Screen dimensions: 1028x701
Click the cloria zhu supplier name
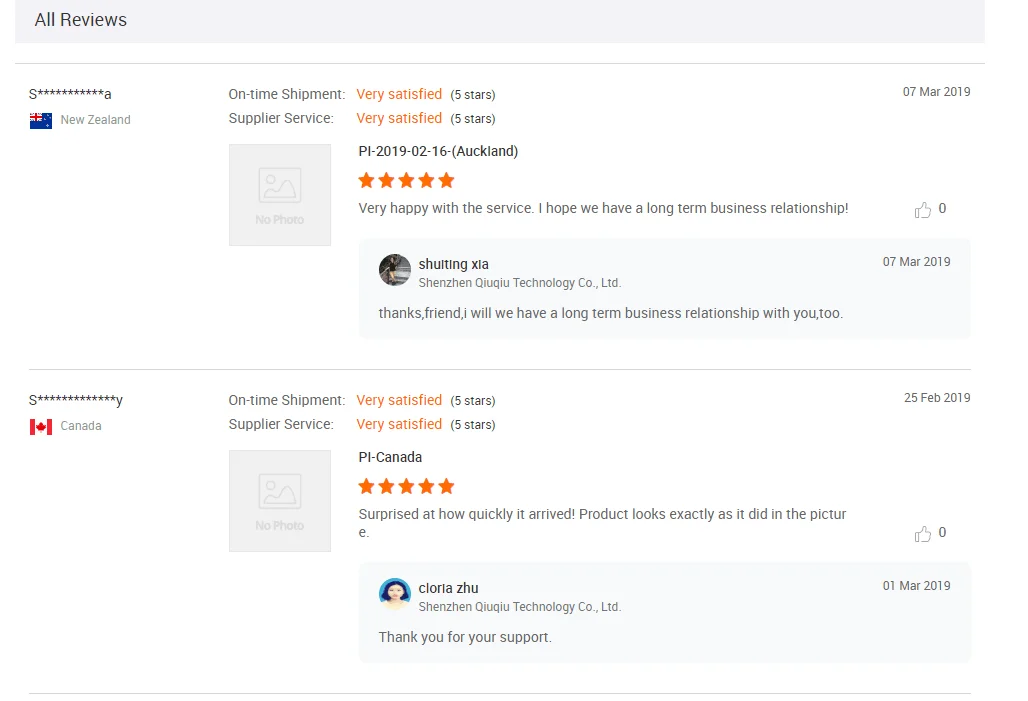coord(448,589)
